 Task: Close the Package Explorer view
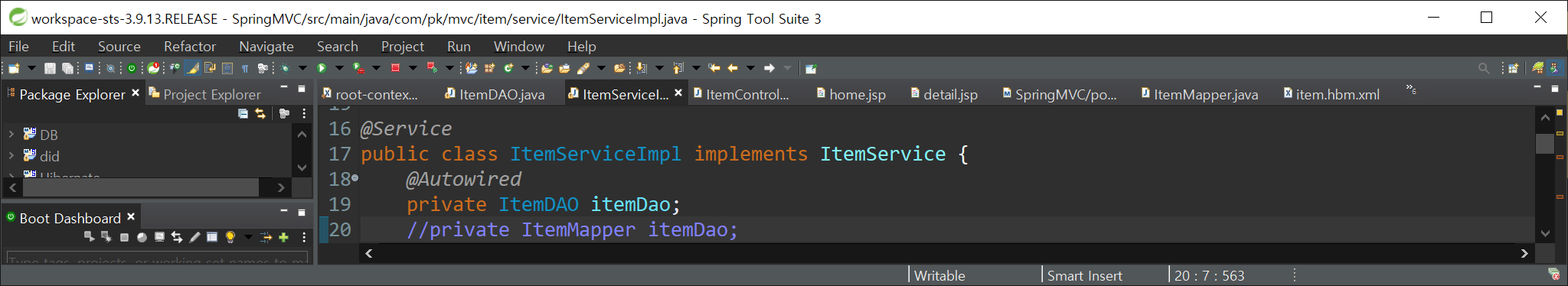coord(136,93)
